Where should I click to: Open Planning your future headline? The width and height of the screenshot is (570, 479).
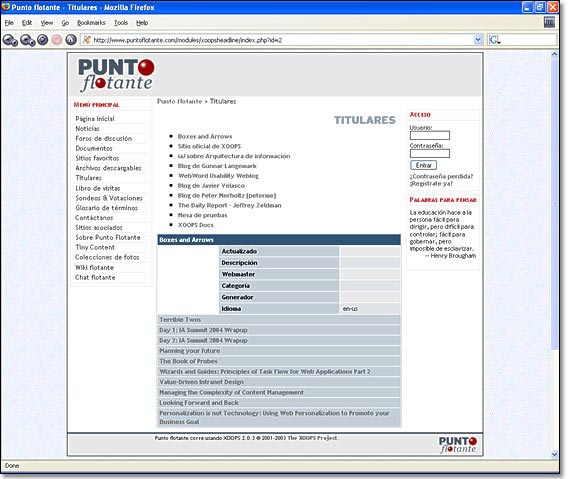(x=189, y=351)
